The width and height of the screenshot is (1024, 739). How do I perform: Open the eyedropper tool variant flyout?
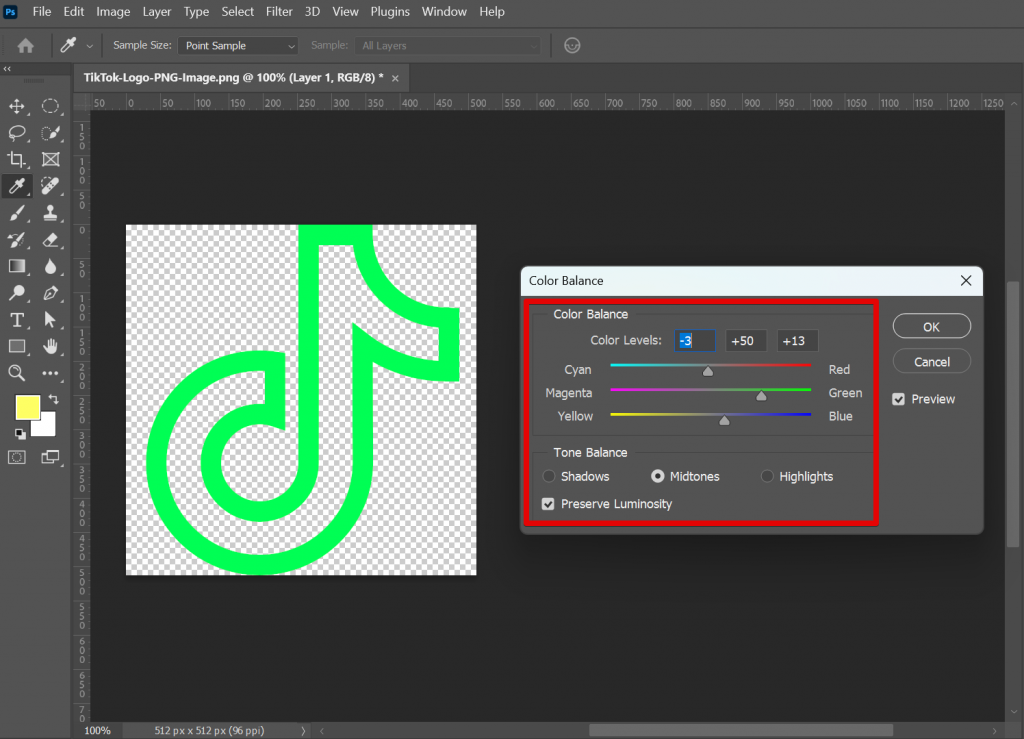click(90, 45)
